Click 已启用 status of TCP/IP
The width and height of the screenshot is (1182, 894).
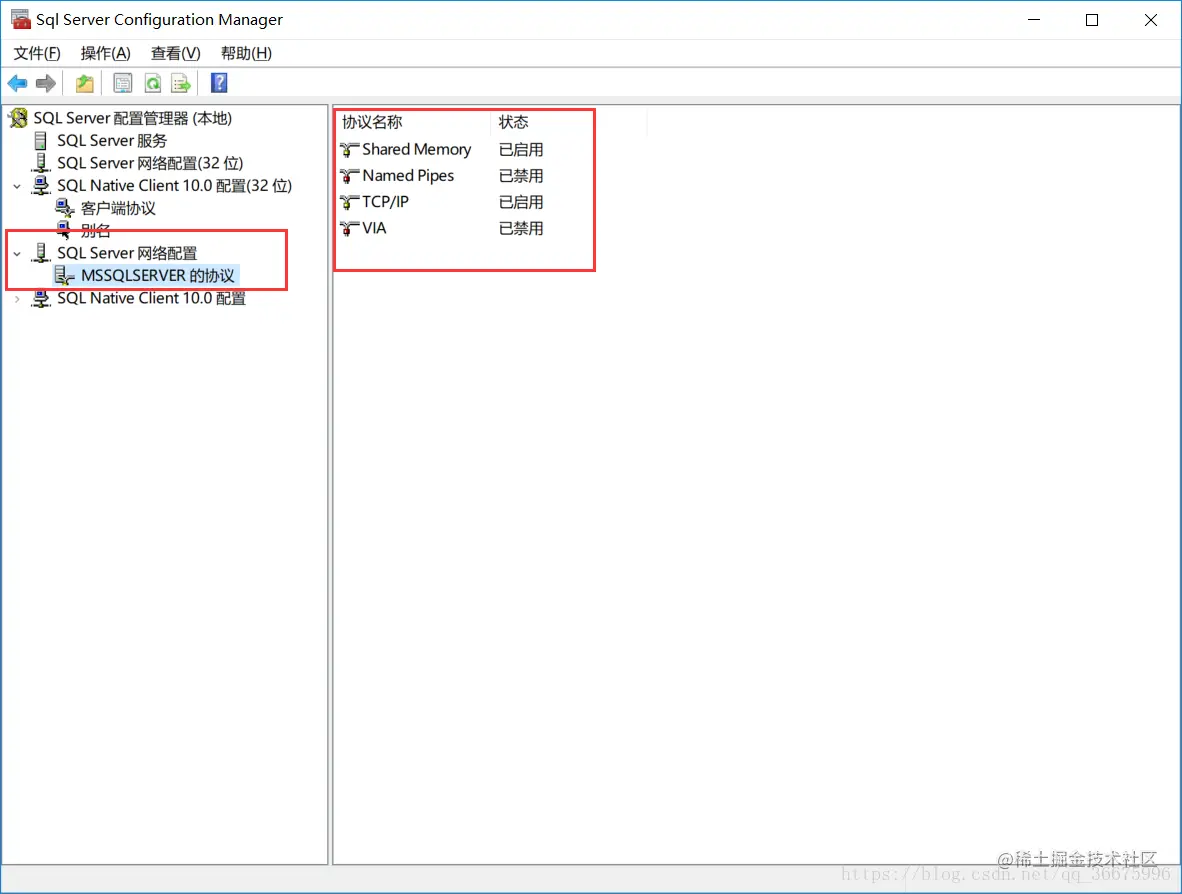pyautogui.click(x=521, y=202)
